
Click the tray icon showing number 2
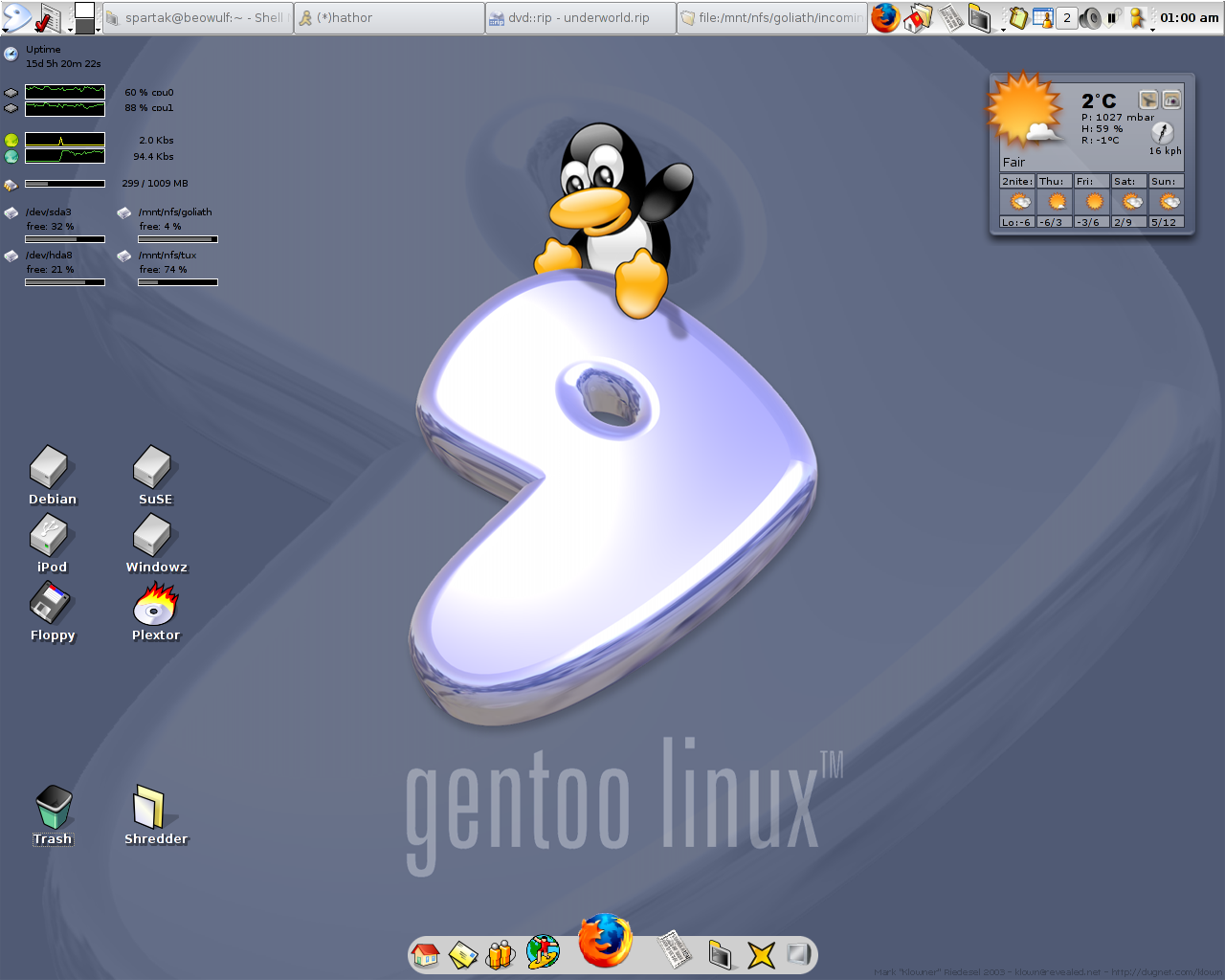point(1067,18)
